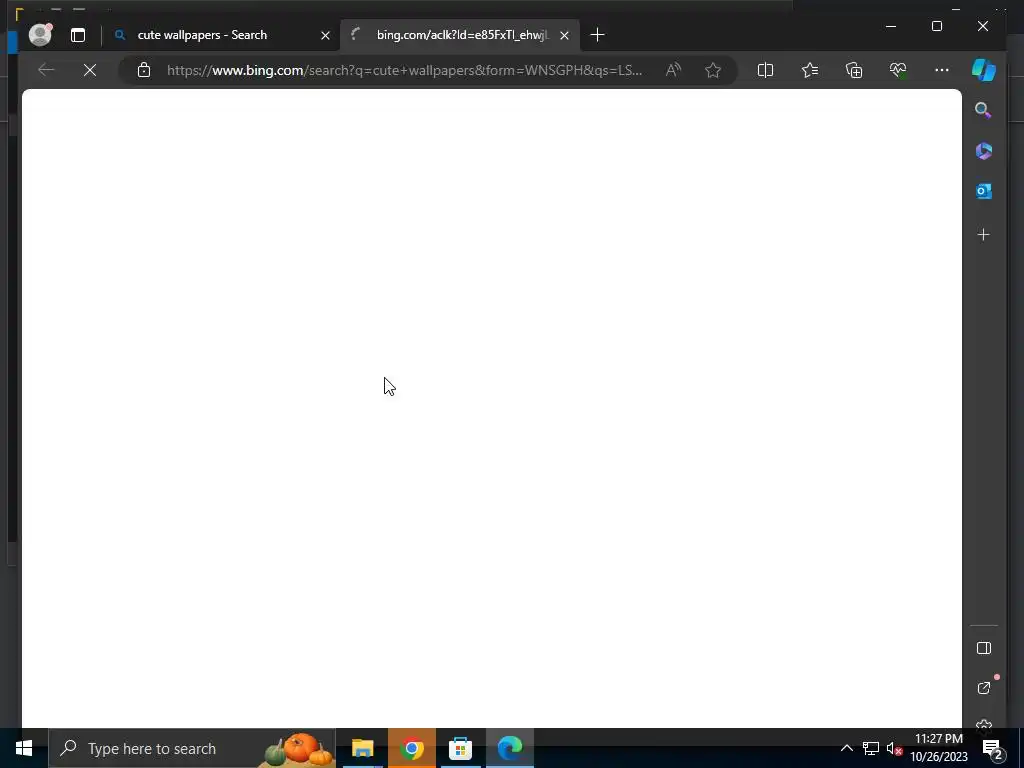Screen dimensions: 1024x768
Task: Show hidden system tray icons
Action: point(846,748)
